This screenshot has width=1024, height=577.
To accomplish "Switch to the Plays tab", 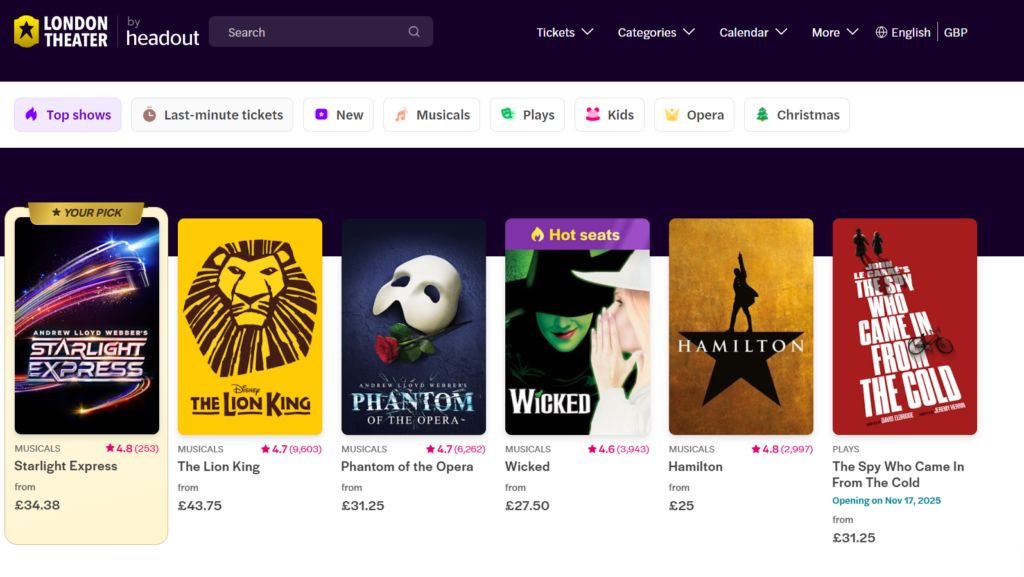I will pyautogui.click(x=527, y=115).
